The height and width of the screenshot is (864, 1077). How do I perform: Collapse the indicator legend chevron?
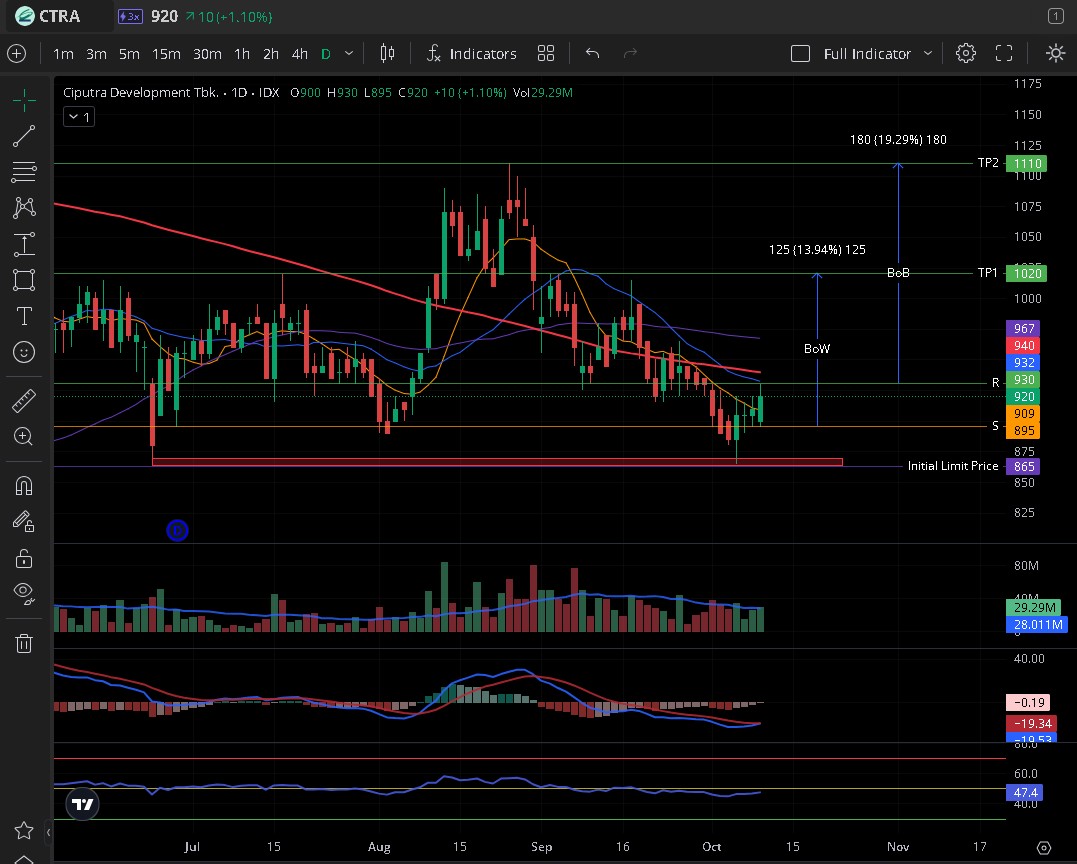pos(77,117)
